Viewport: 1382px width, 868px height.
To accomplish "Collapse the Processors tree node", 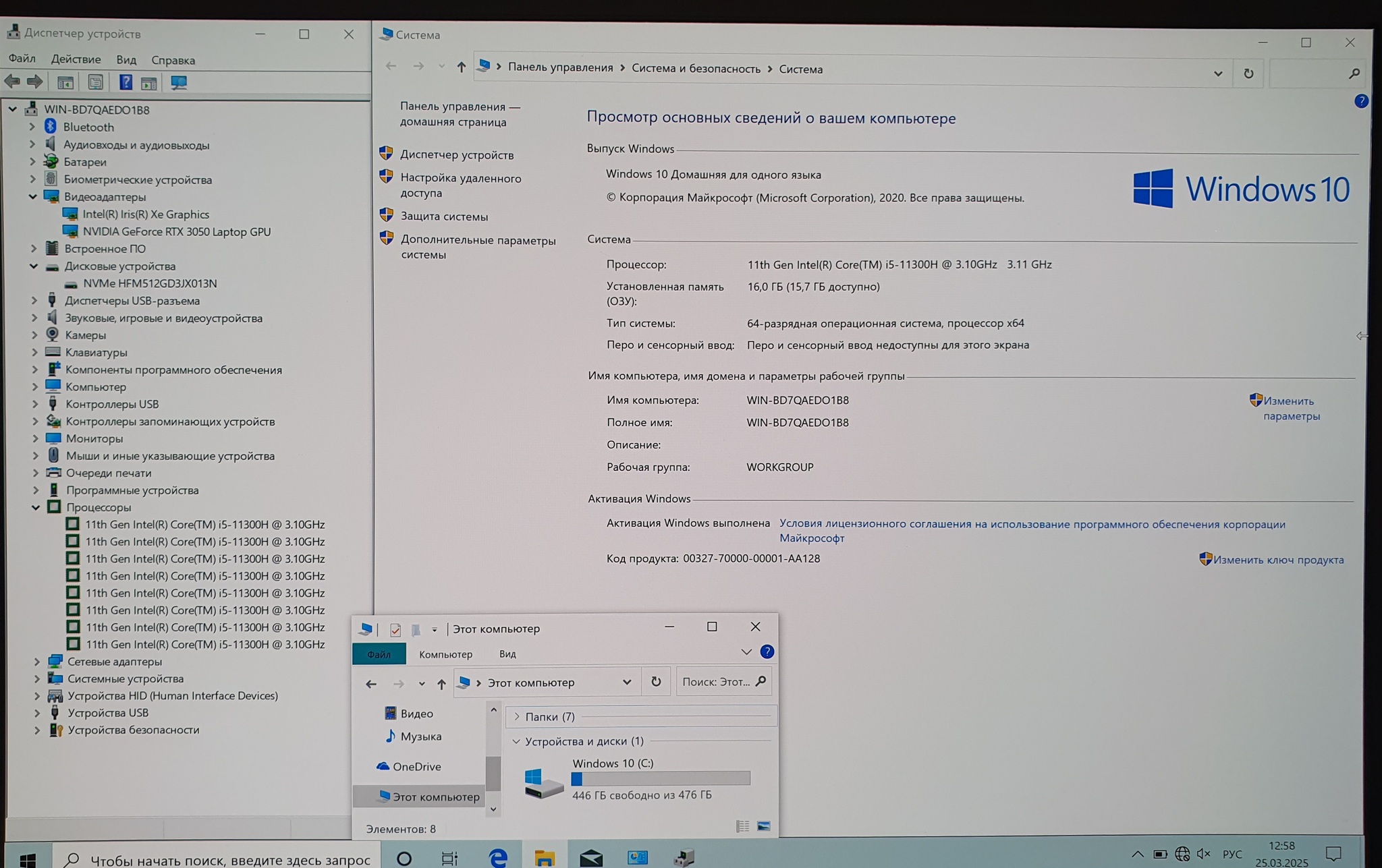I will coord(36,507).
